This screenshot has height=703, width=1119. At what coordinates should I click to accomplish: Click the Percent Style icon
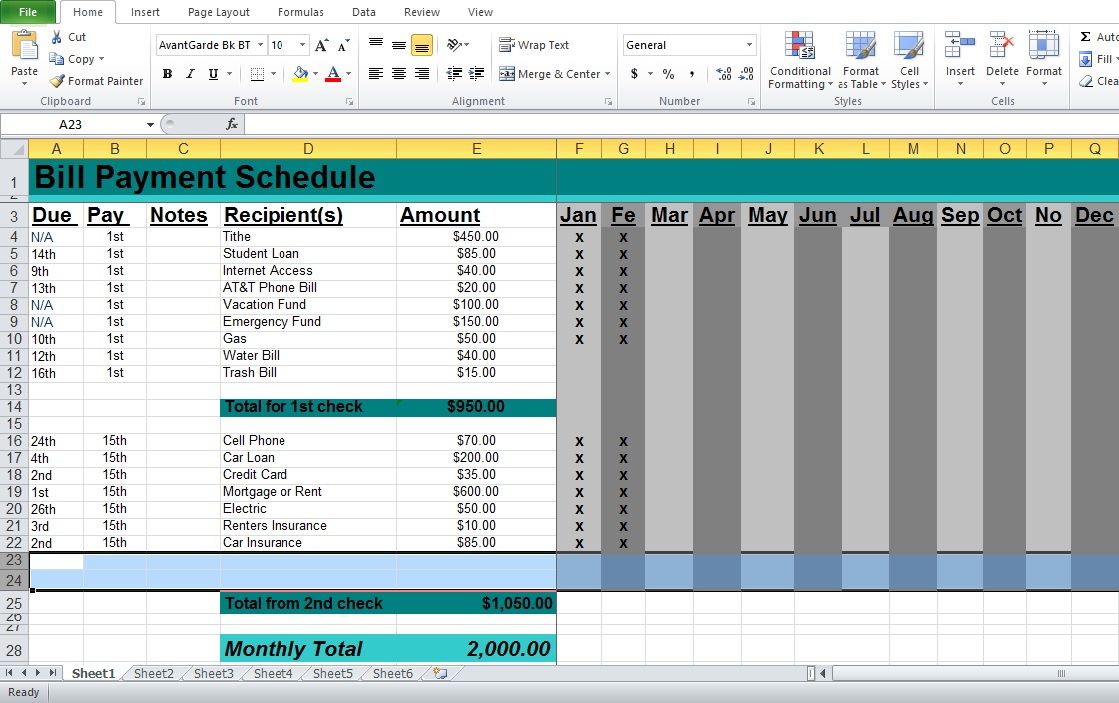[668, 74]
